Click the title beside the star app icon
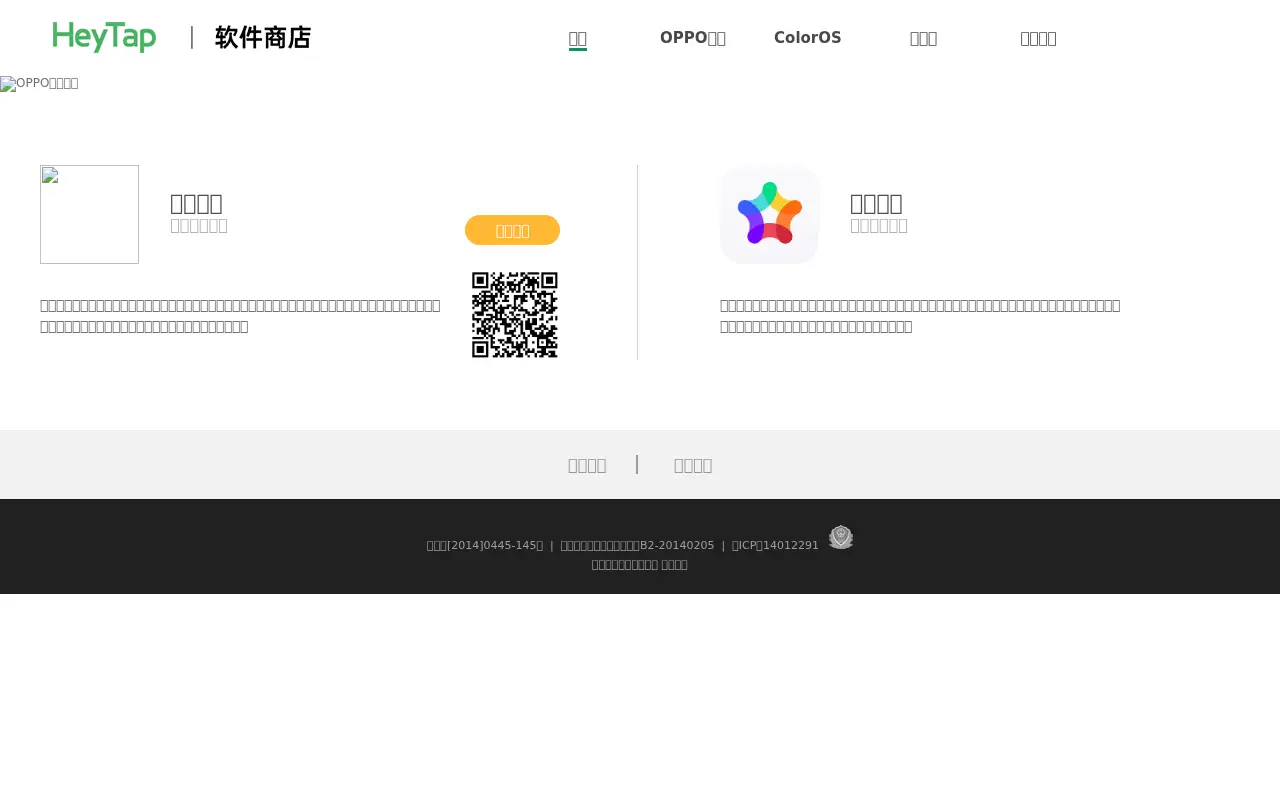This screenshot has width=1280, height=800. [x=876, y=203]
